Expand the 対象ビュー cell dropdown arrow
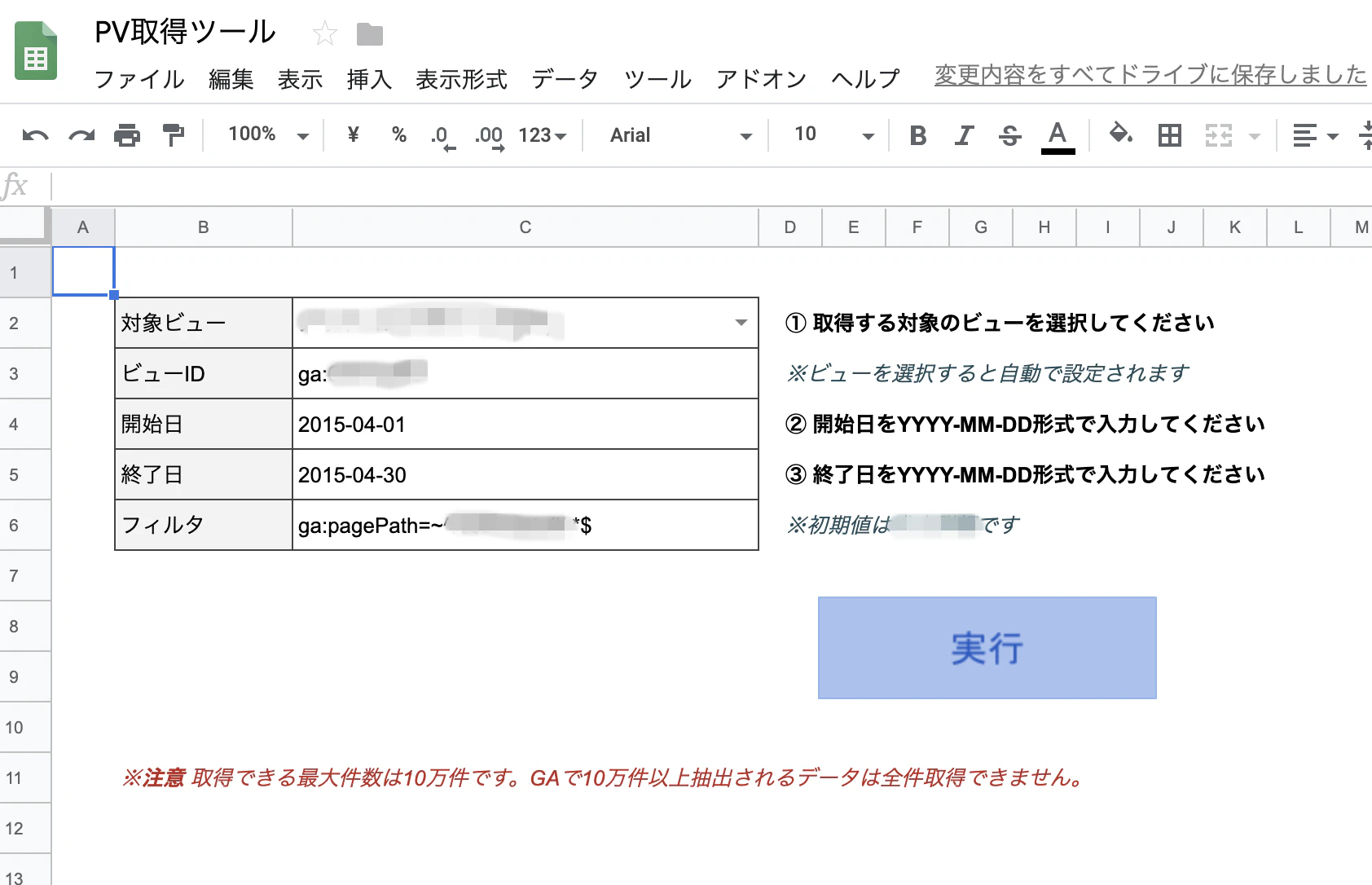The image size is (1372, 885). pyautogui.click(x=741, y=323)
